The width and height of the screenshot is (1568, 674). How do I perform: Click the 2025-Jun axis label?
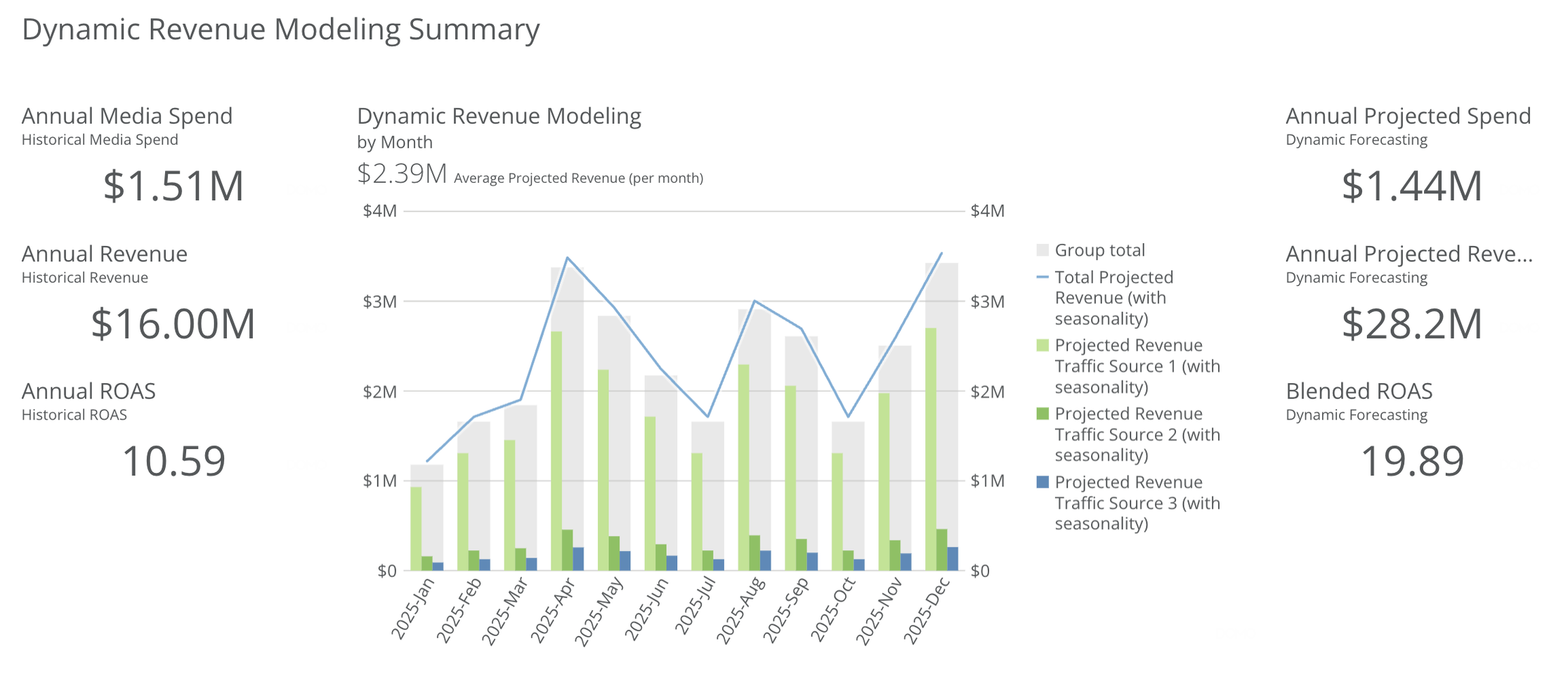[x=647, y=609]
